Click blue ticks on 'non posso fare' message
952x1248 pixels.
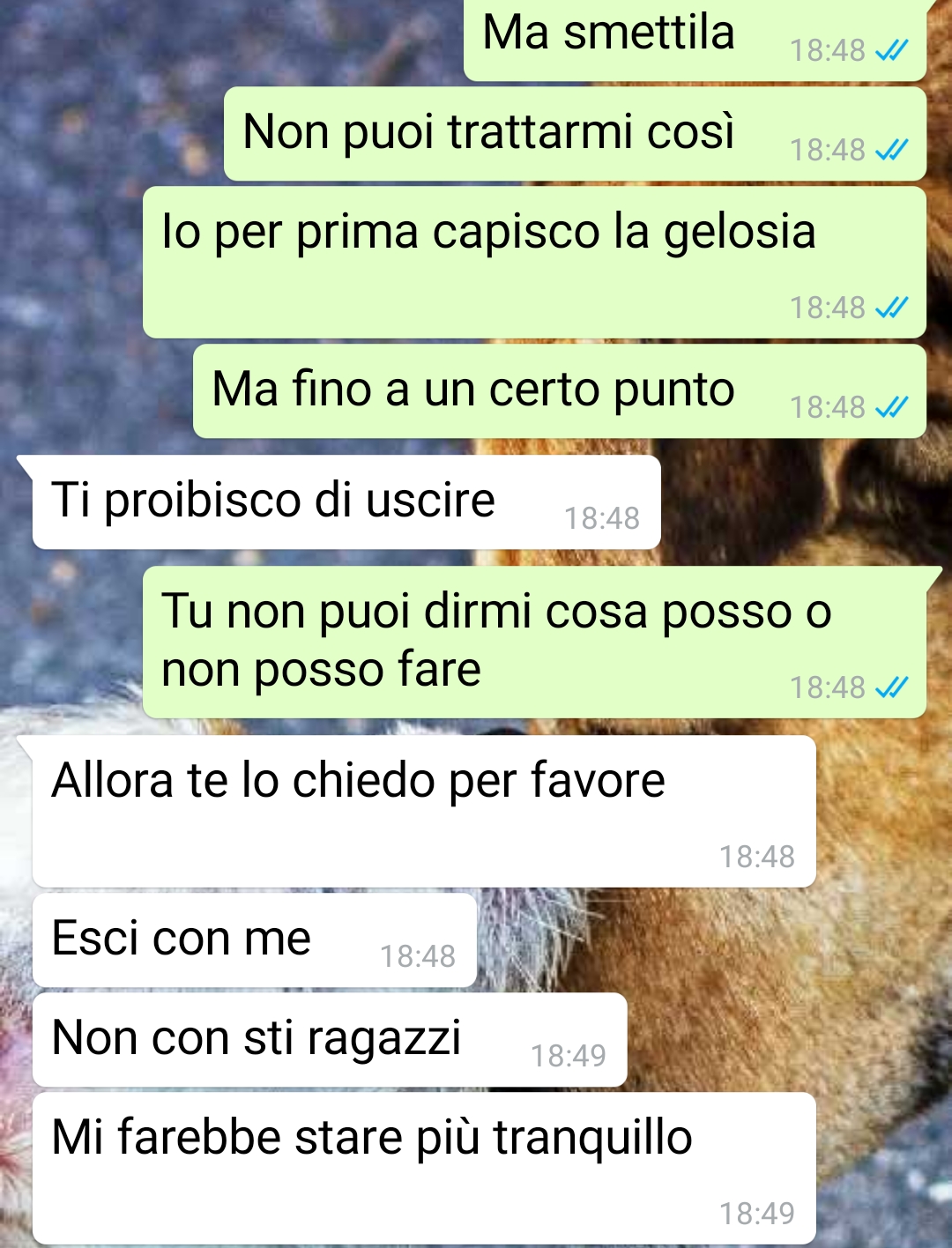[891, 688]
